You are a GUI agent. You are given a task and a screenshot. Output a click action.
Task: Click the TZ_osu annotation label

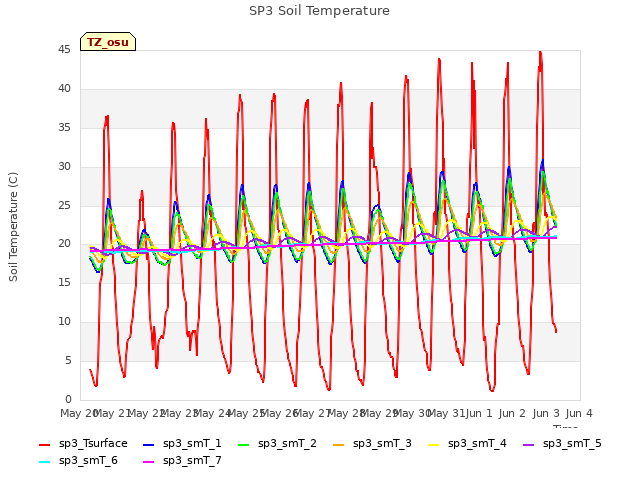108,42
